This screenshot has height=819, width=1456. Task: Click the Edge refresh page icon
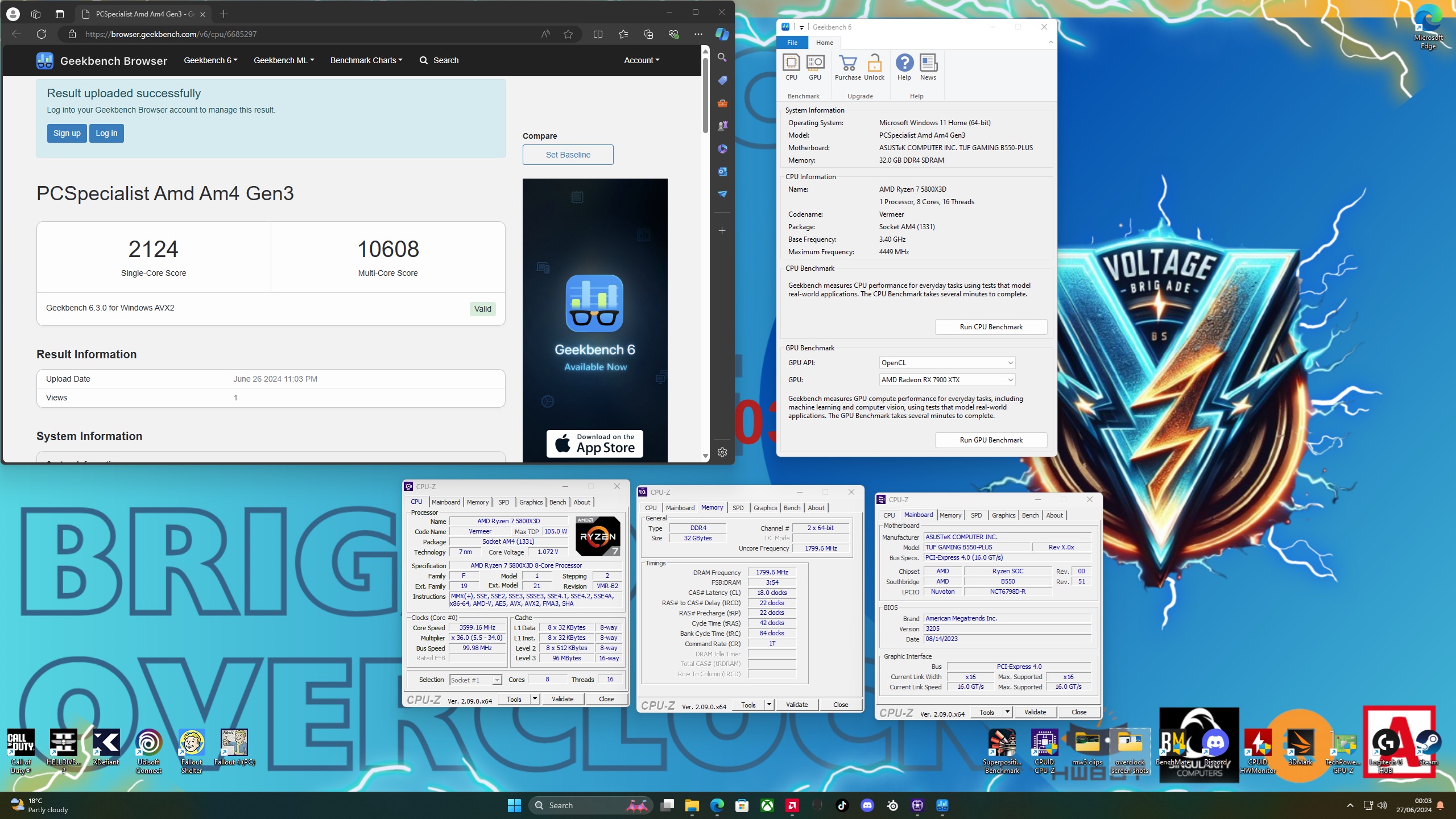42,34
